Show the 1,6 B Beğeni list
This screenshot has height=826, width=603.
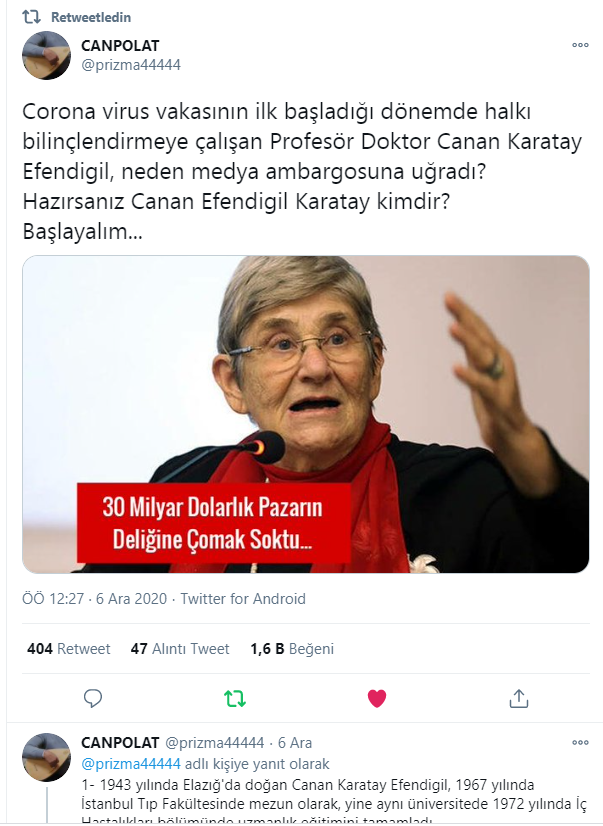(x=292, y=648)
